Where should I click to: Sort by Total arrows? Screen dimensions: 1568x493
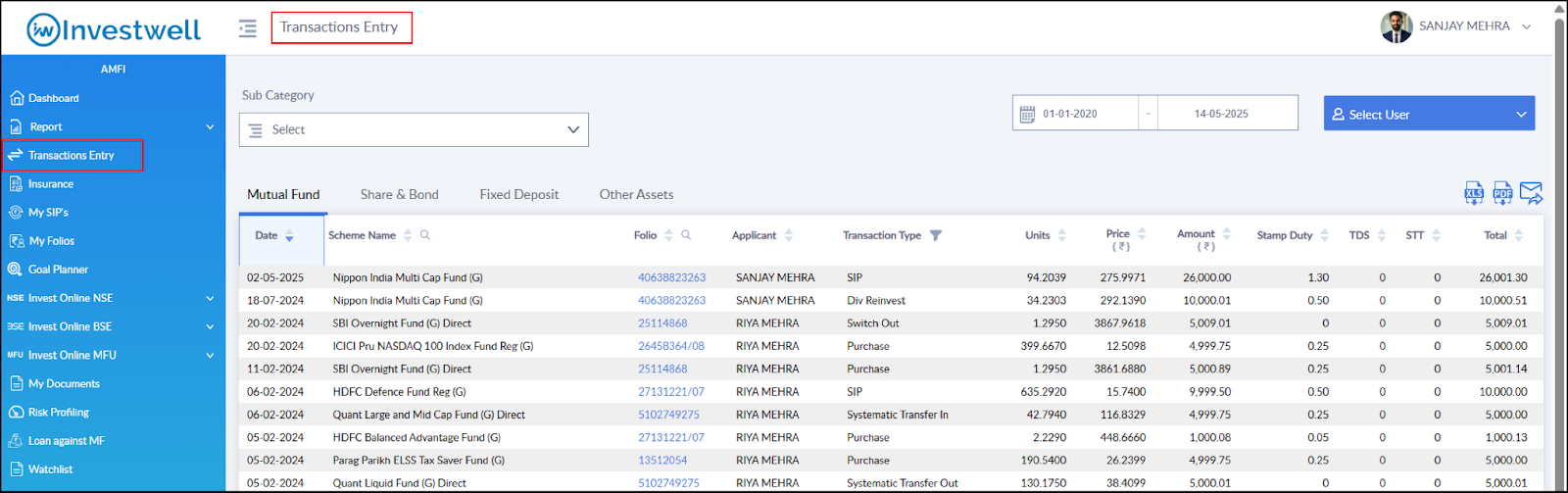pos(1518,235)
